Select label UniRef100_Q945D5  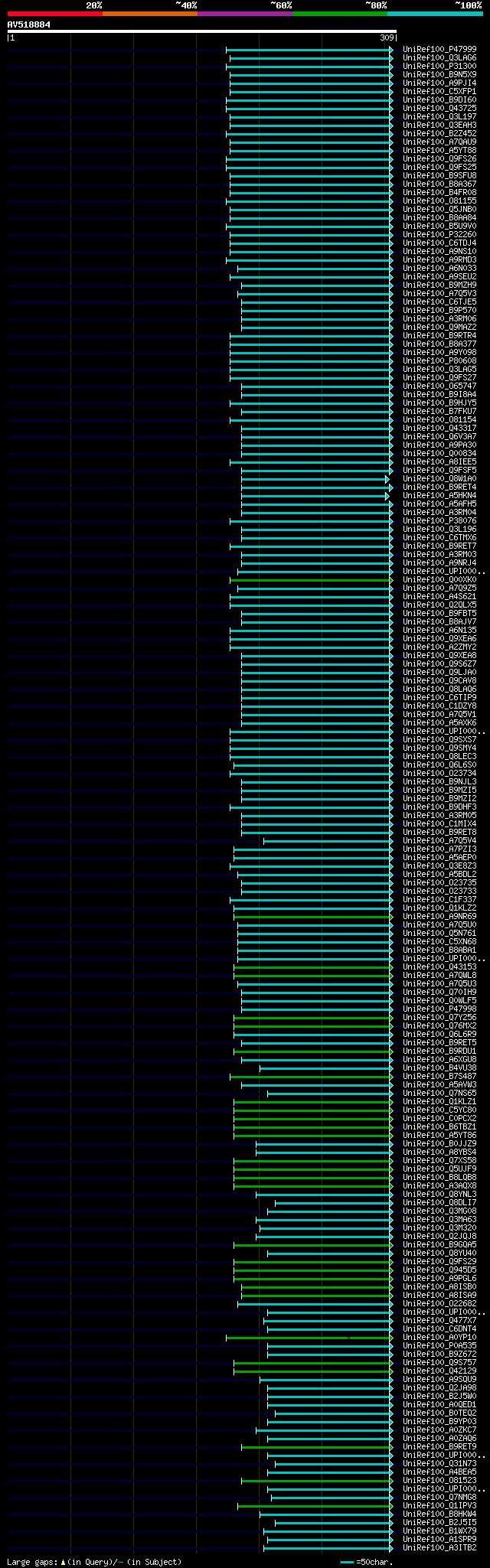pyautogui.click(x=439, y=1270)
